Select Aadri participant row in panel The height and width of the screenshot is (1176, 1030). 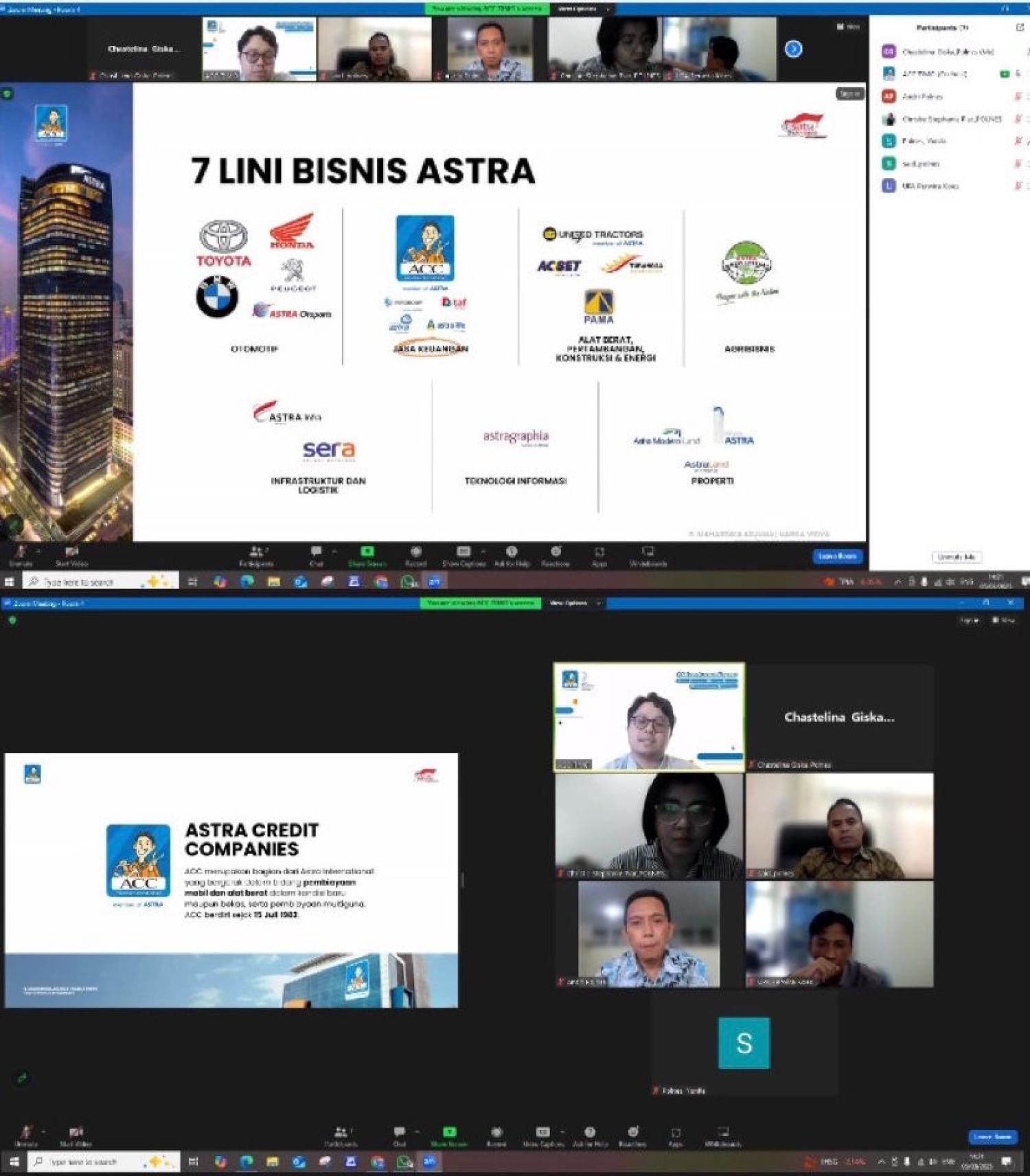(x=951, y=96)
